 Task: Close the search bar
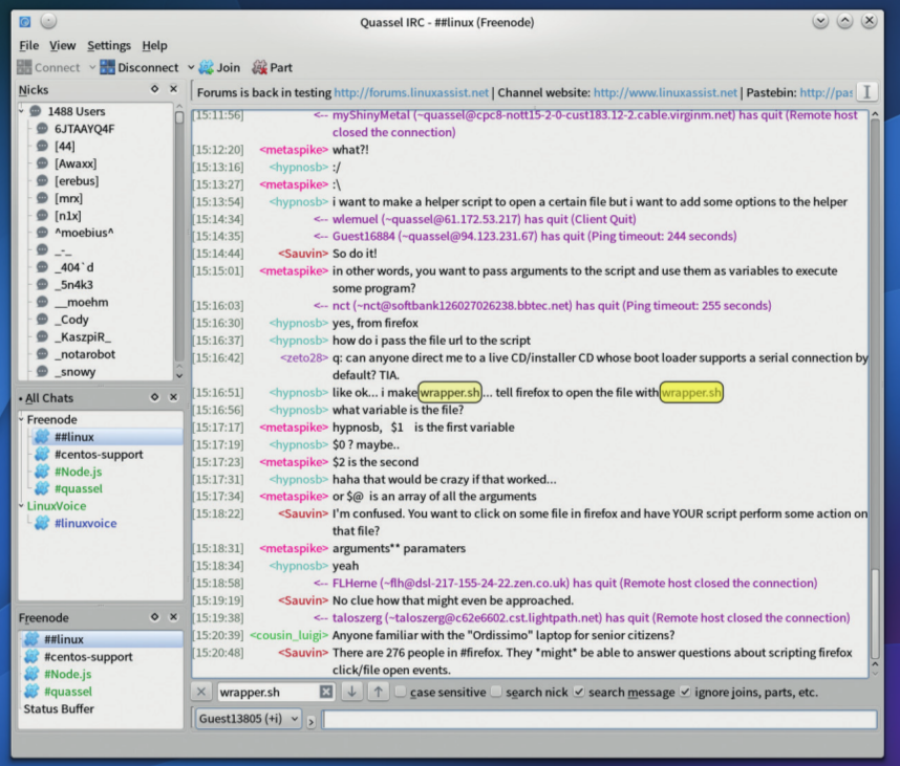[201, 691]
